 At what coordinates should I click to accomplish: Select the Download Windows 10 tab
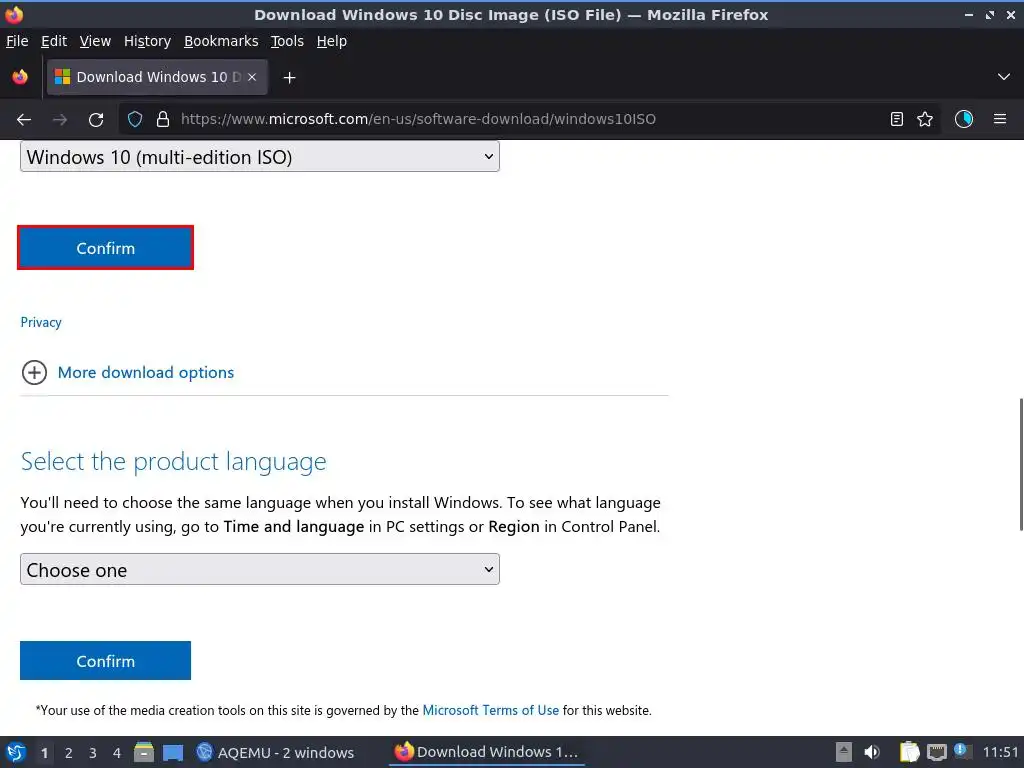[157, 77]
